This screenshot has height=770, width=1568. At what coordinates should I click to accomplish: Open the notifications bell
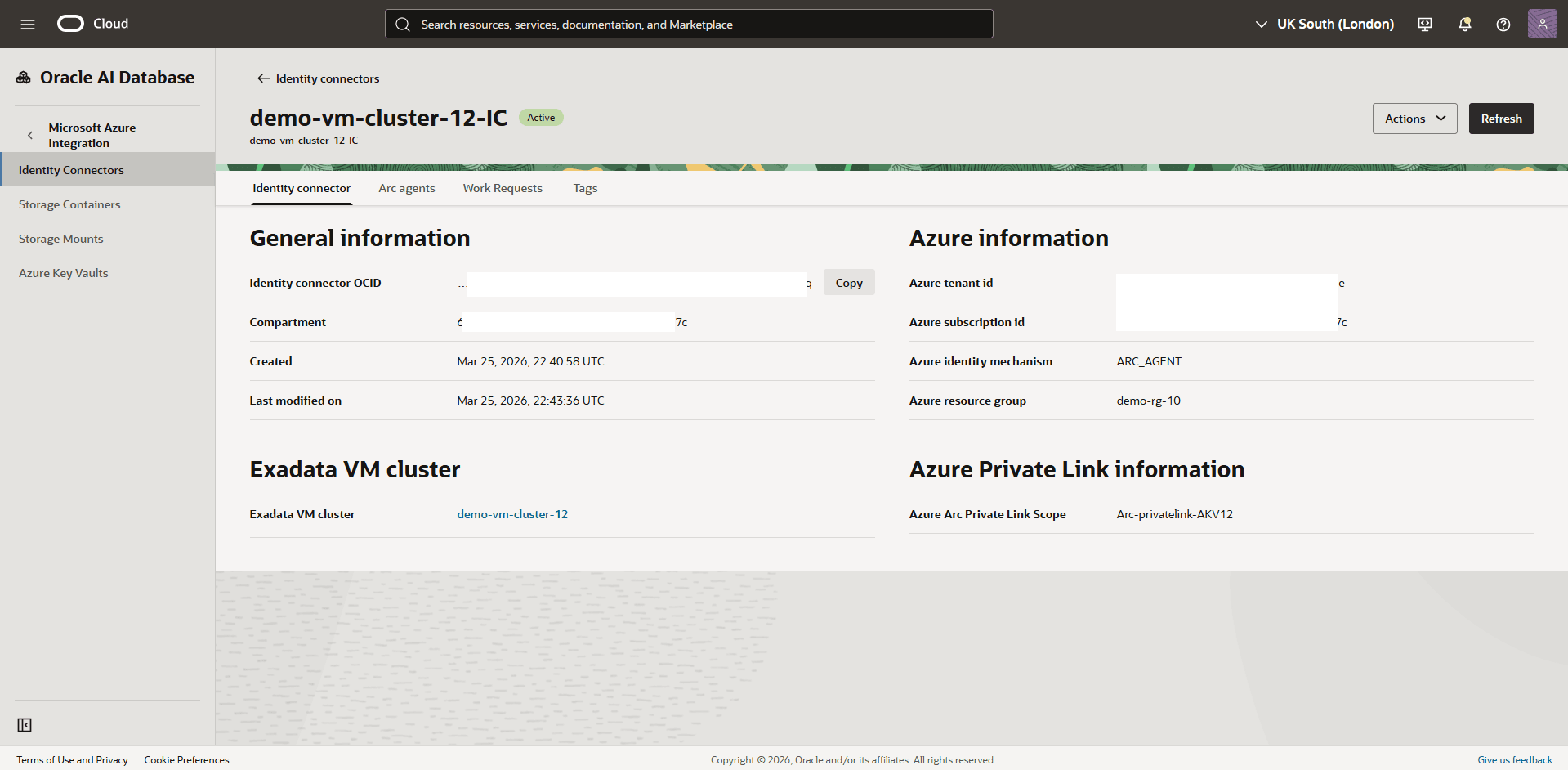[1463, 24]
